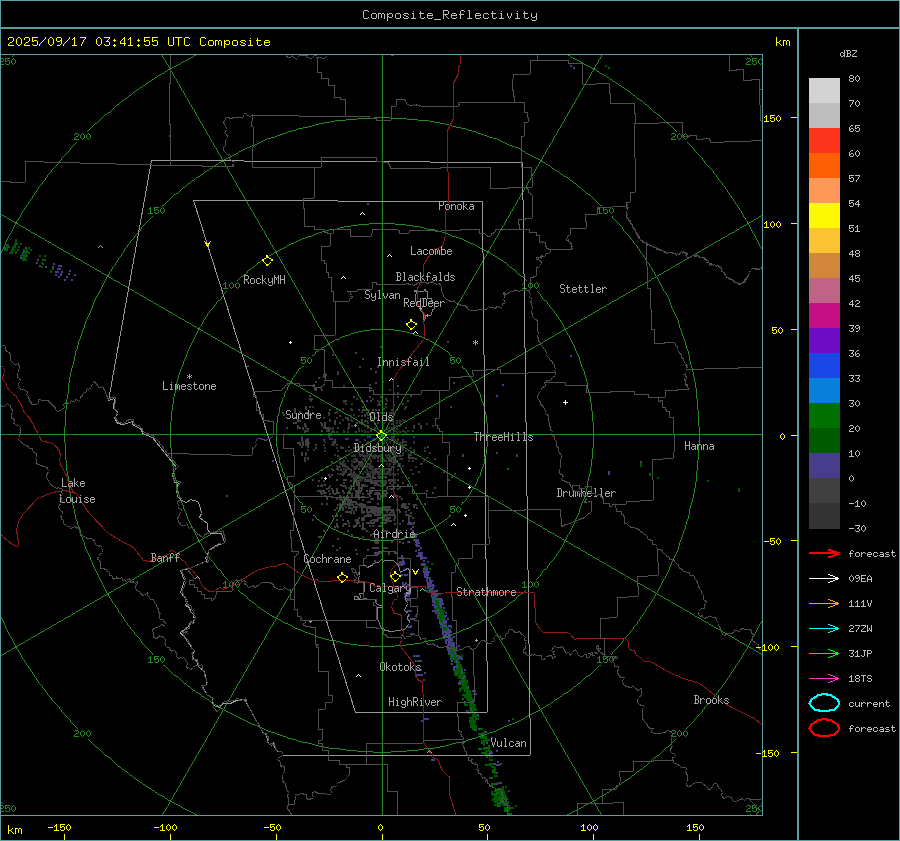This screenshot has width=900, height=841.
Task: Click the red forecast arrow in legend
Action: 824,553
